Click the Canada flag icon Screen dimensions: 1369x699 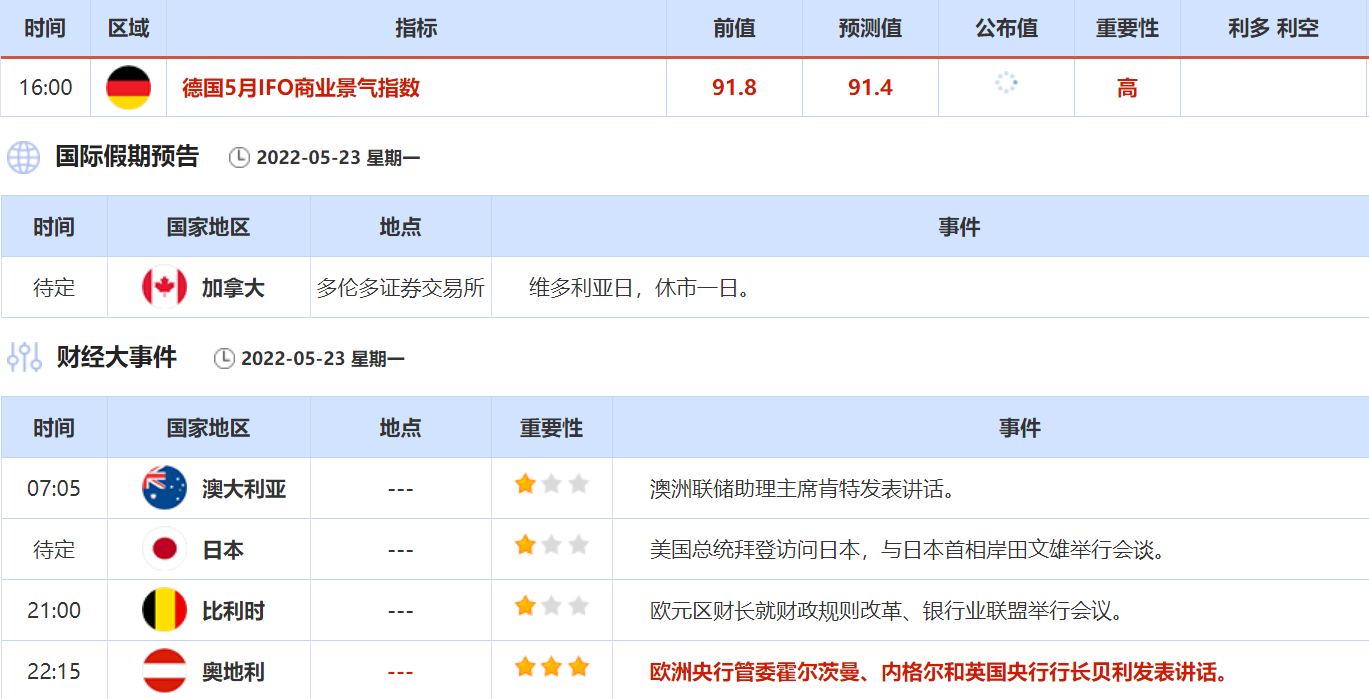(x=164, y=288)
